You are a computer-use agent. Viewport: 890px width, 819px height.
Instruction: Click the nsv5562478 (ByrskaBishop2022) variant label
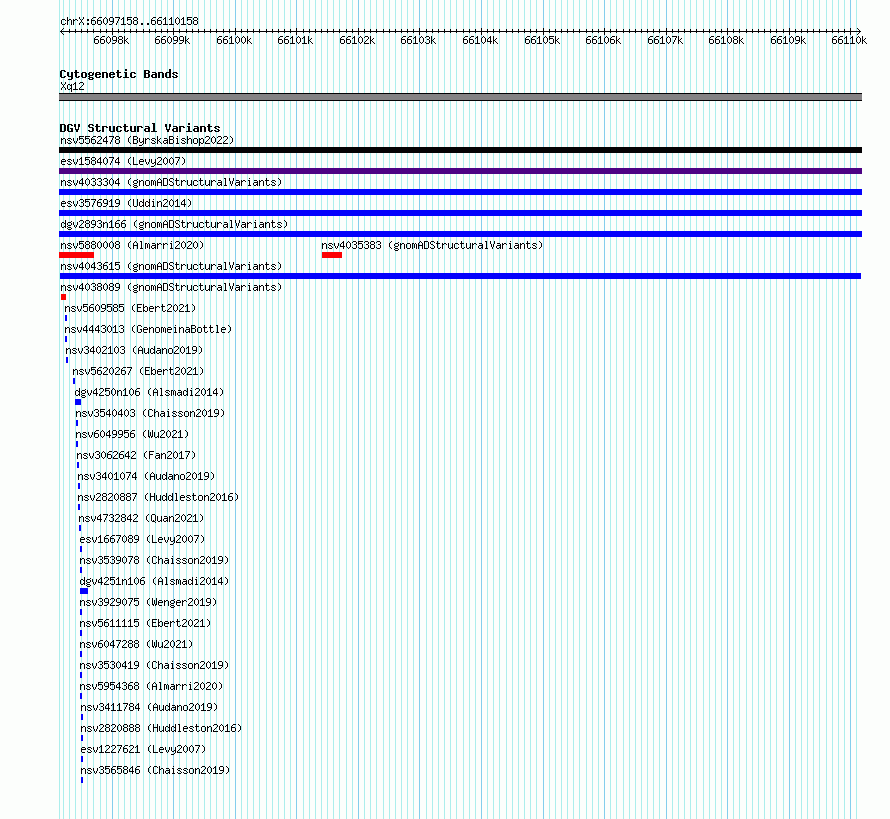(147, 140)
